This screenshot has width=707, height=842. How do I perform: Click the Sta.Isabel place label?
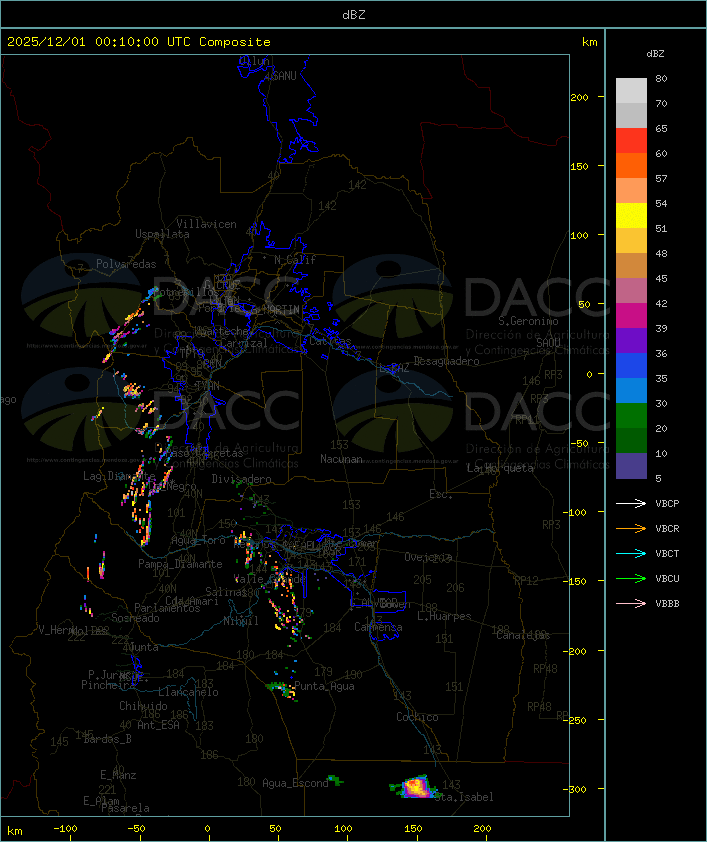[465, 797]
